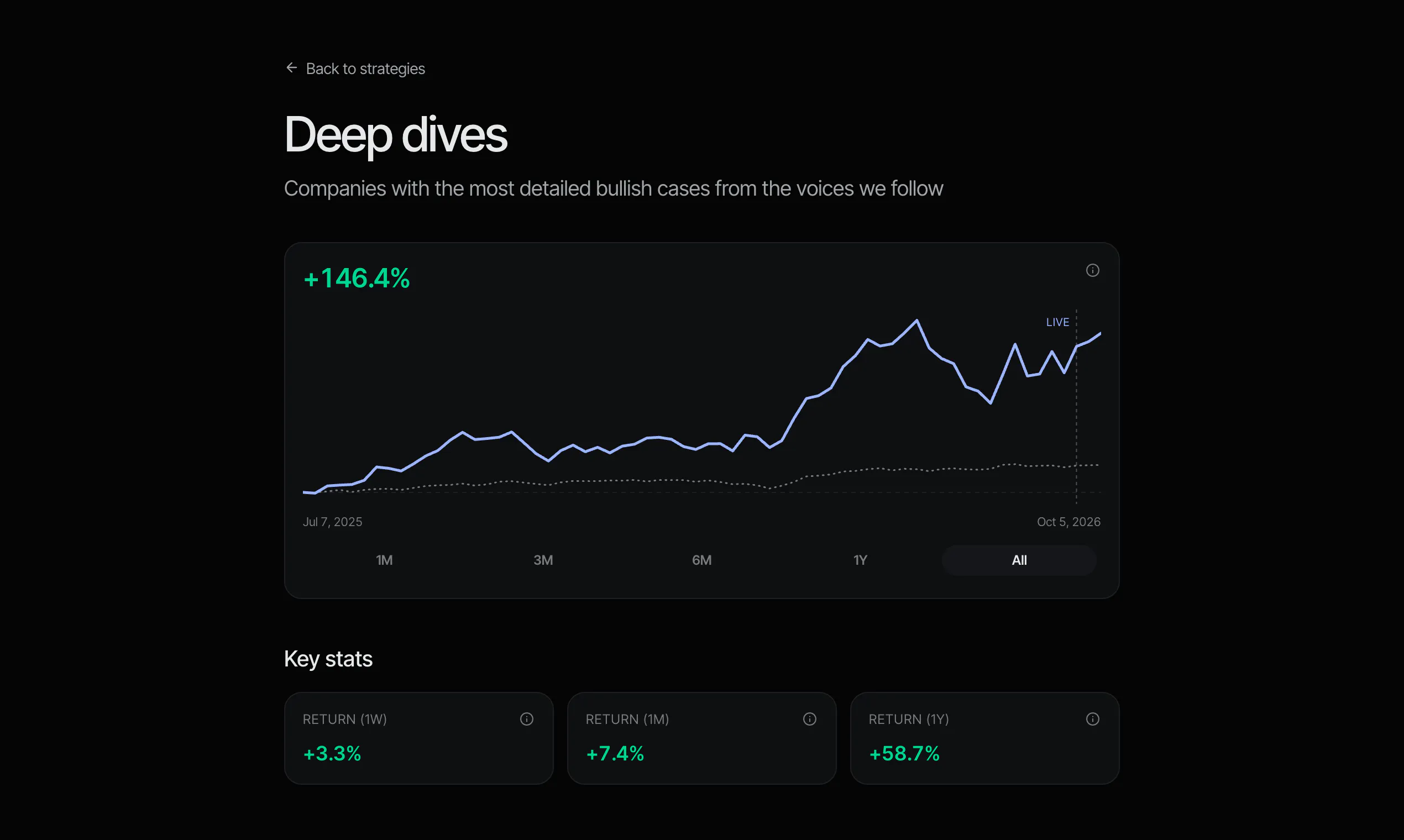
Task: Open the chart info icon
Action: 1093,271
